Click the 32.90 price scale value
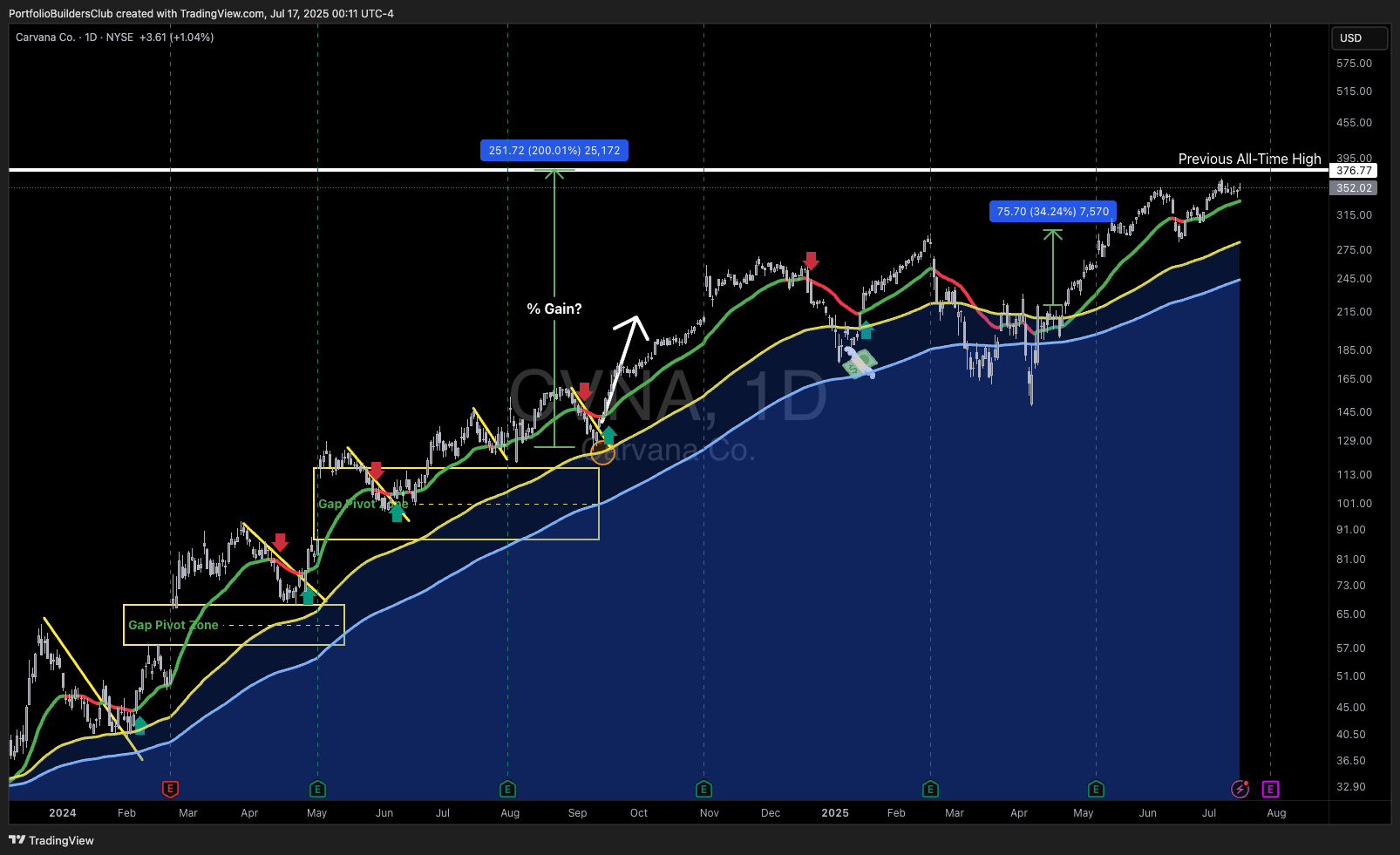Viewport: 1400px width, 855px height. [x=1351, y=787]
